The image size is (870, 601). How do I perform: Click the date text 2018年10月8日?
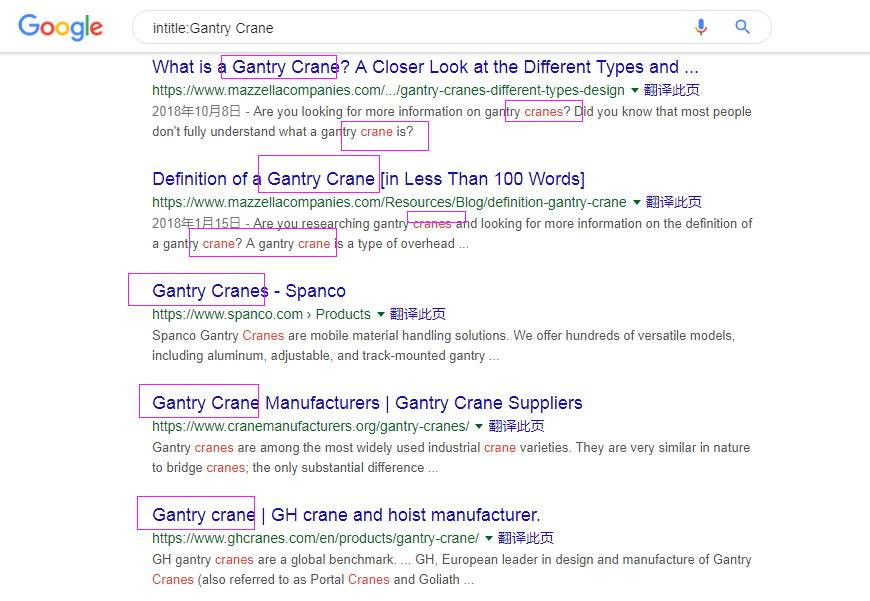[x=196, y=112]
